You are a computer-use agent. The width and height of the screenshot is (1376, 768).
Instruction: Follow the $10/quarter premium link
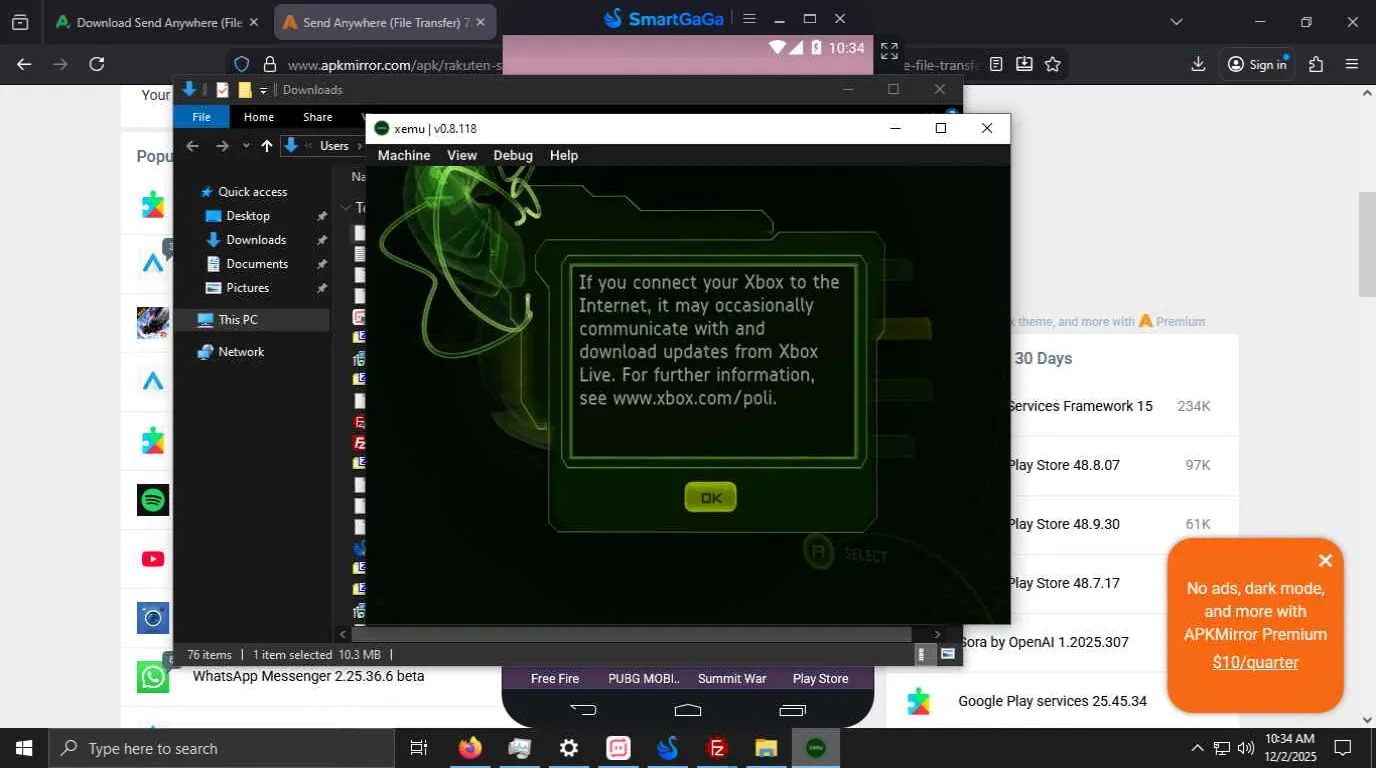click(1255, 662)
